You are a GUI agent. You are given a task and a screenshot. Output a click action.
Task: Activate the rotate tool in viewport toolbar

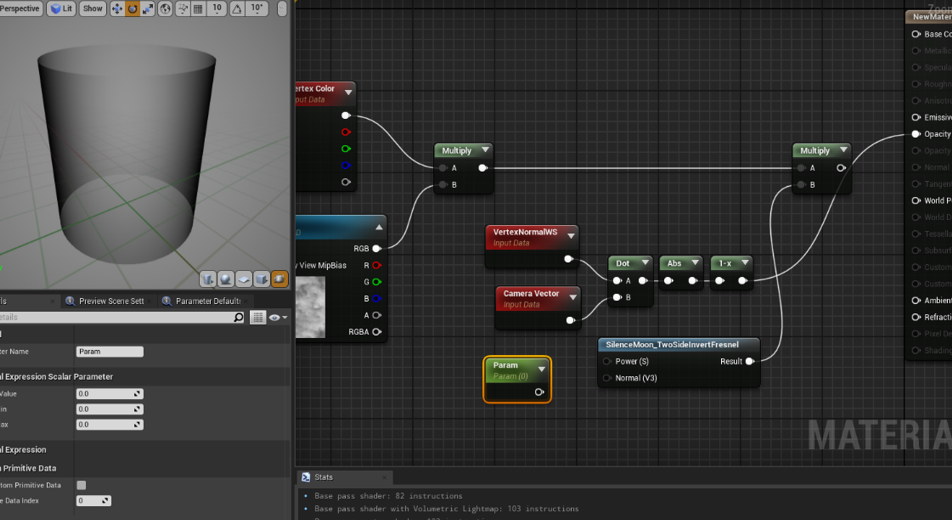(x=132, y=9)
